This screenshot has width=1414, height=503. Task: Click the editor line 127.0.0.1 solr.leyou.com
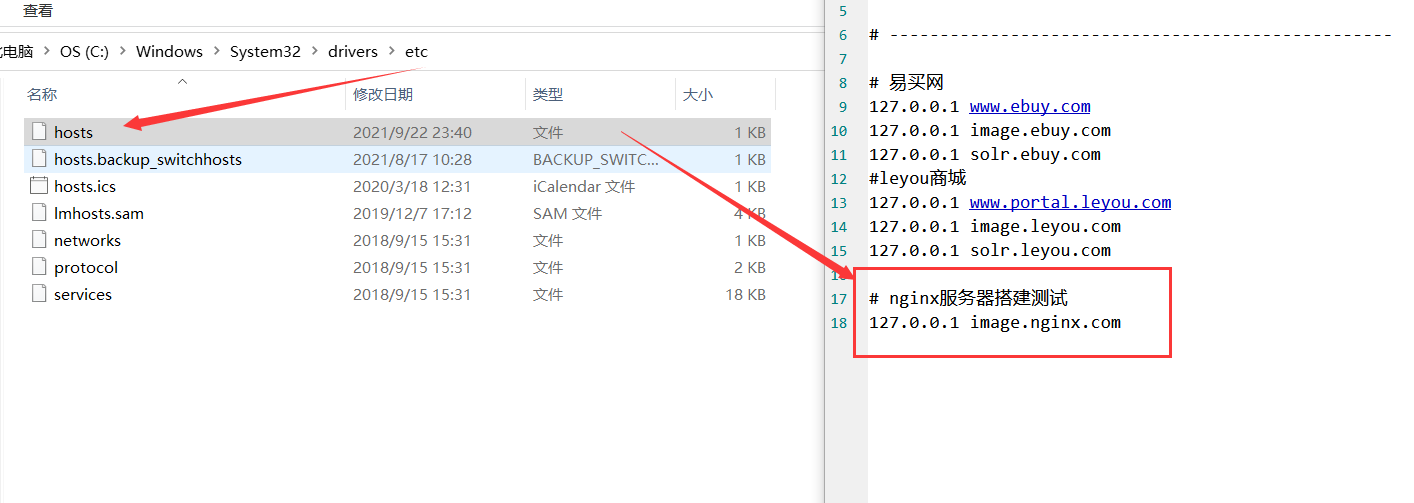pos(990,250)
